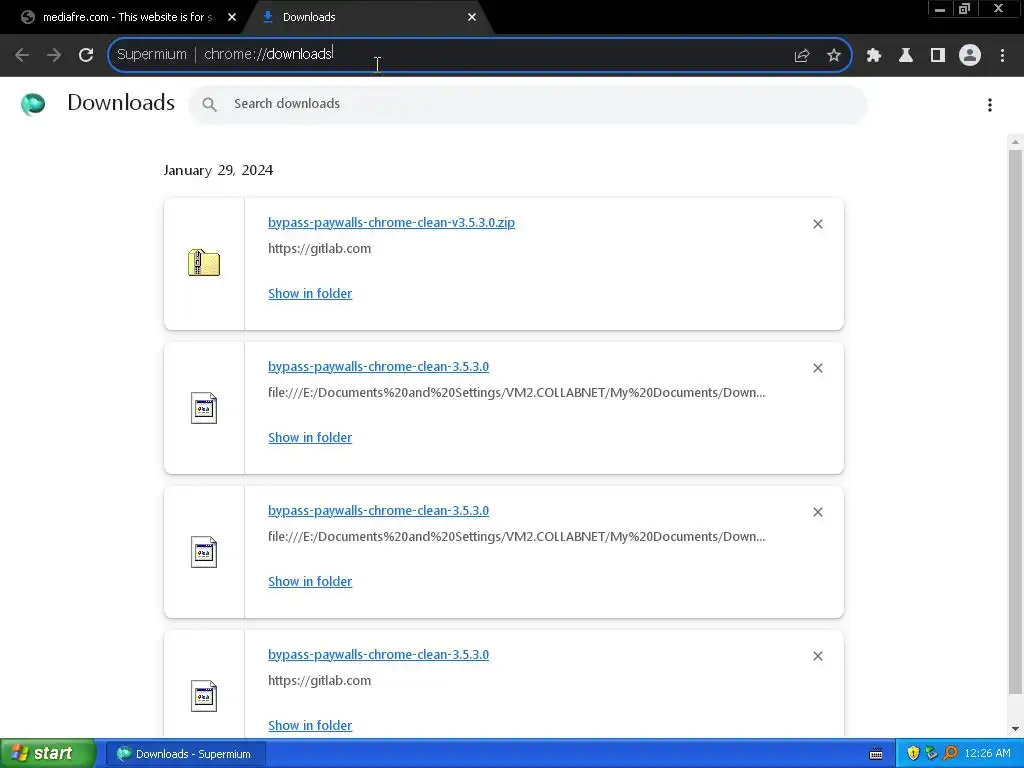
Task: Select the Downloads tab
Action: (366, 17)
